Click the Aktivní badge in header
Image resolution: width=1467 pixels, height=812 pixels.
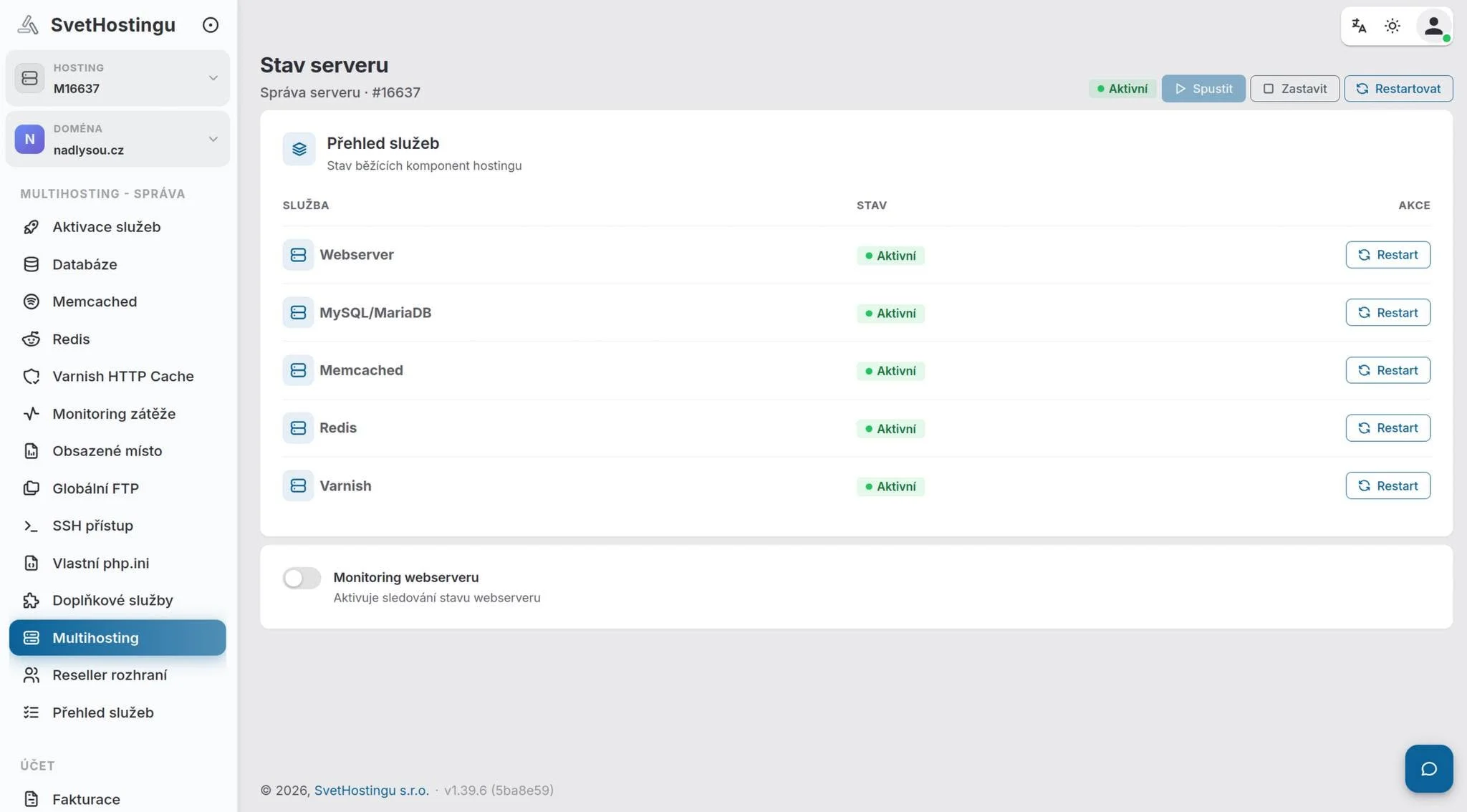[x=1122, y=89]
